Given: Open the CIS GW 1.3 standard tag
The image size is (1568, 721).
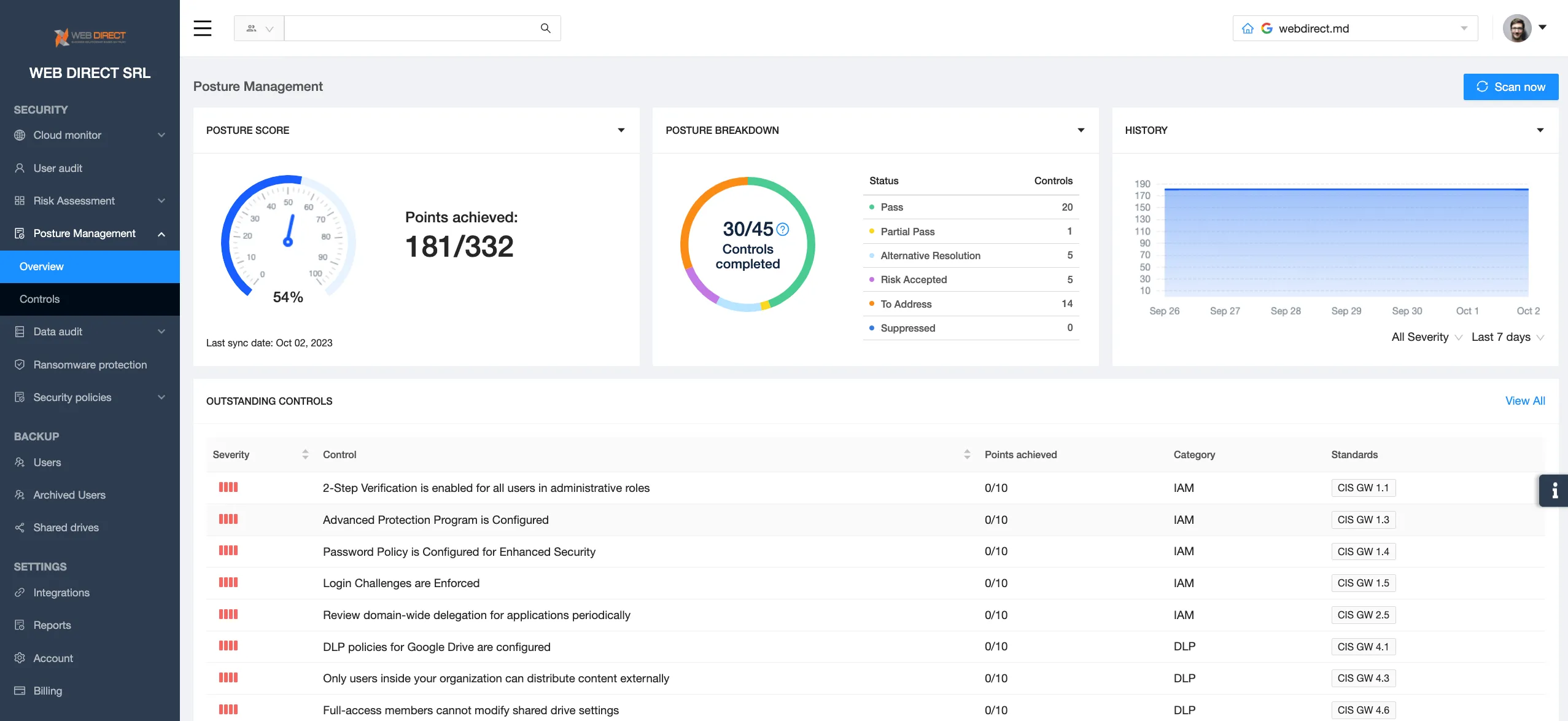Looking at the screenshot, I should click(1364, 520).
